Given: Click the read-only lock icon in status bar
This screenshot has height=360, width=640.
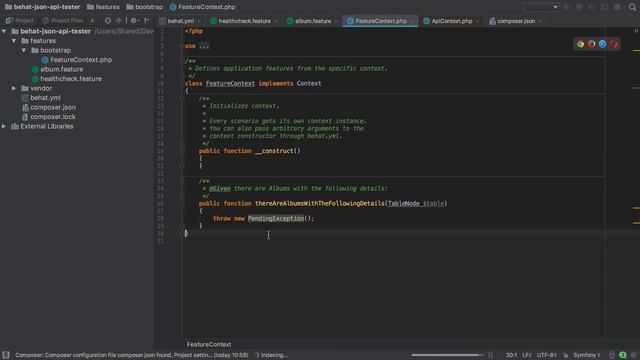Looking at the screenshot, I should pyautogui.click(x=565, y=355).
